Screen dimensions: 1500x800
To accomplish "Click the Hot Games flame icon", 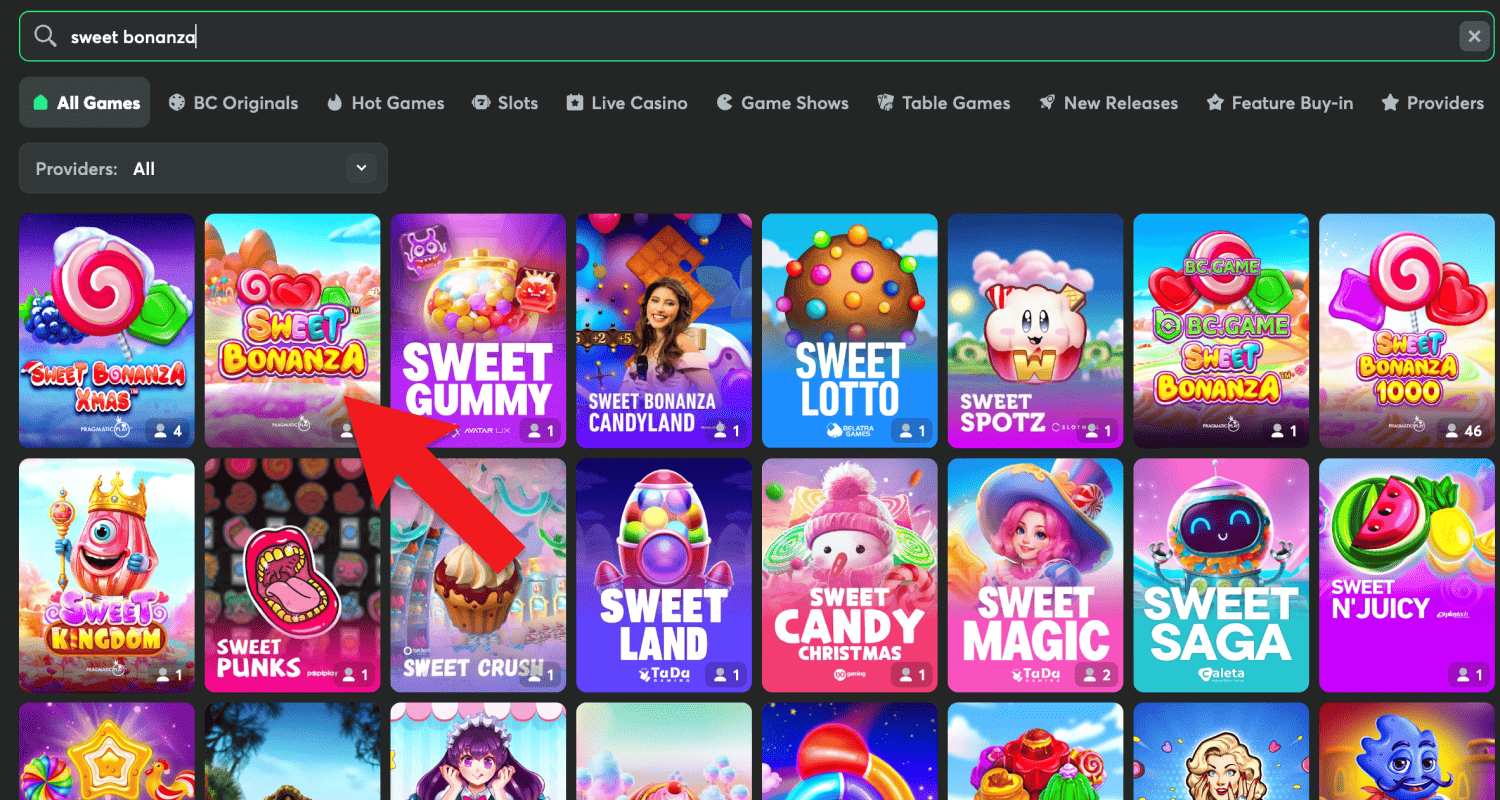I will coord(335,102).
